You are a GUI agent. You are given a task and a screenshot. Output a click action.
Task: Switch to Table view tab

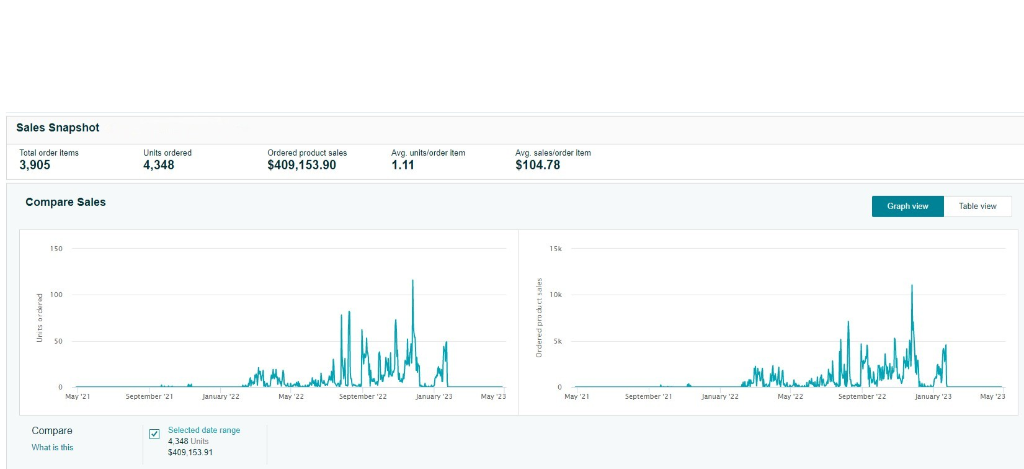977,206
